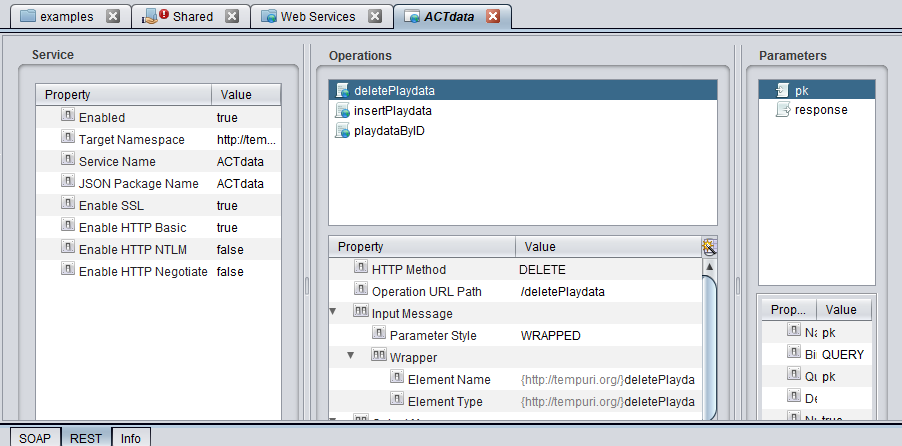Click the operation properties scrollbar up arrow
The height and width of the screenshot is (446, 902).
point(710,267)
